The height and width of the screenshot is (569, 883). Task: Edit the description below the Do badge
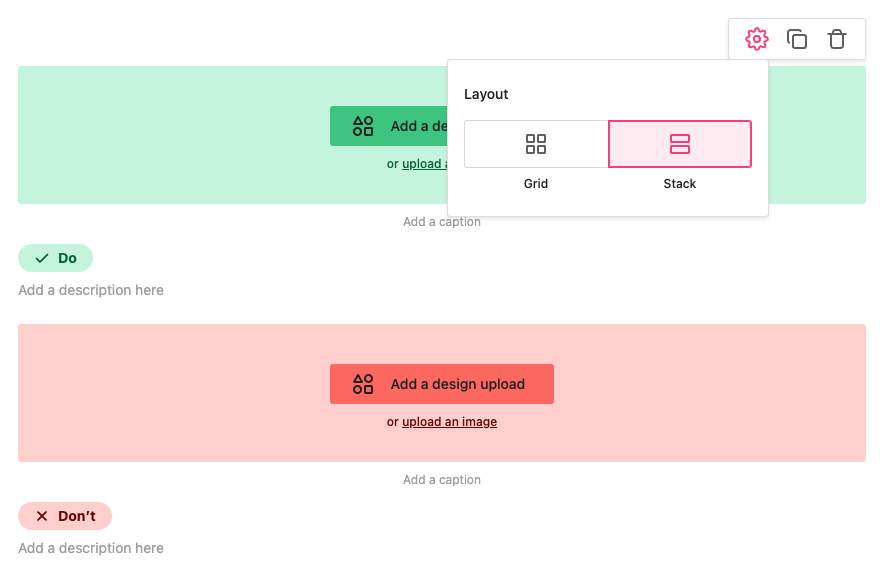pyautogui.click(x=91, y=290)
